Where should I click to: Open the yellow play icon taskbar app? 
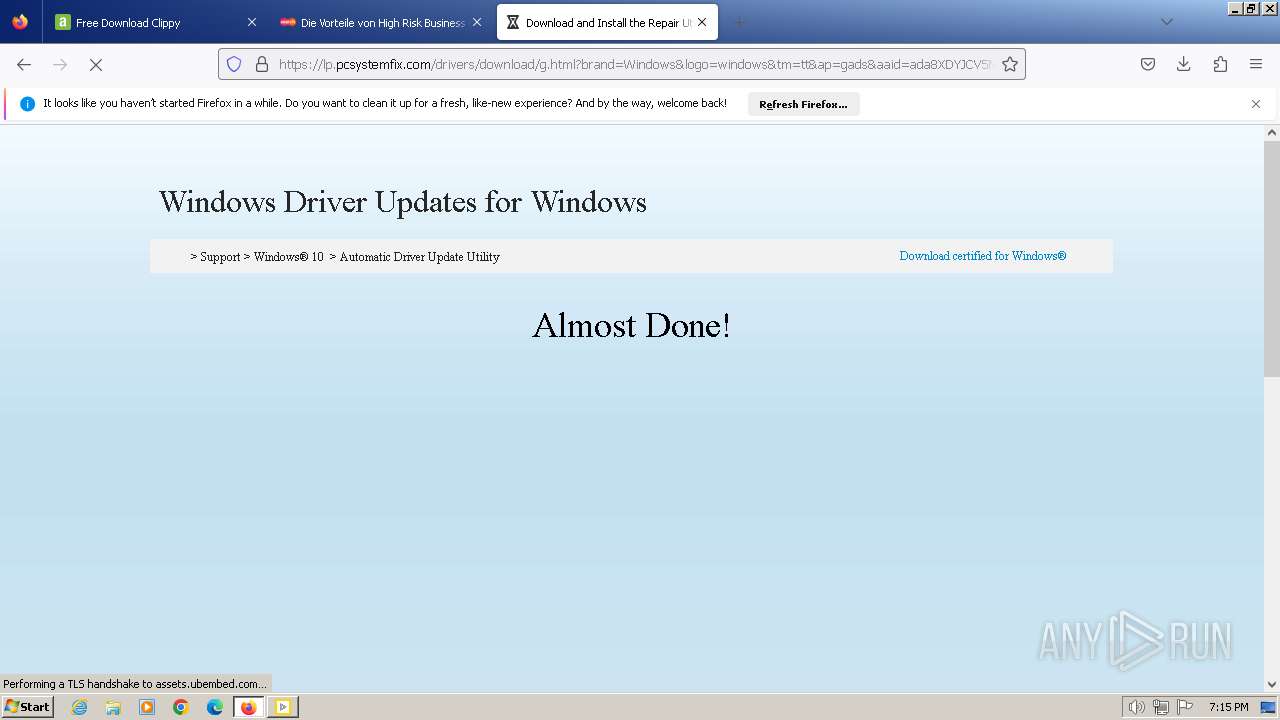[x=283, y=707]
